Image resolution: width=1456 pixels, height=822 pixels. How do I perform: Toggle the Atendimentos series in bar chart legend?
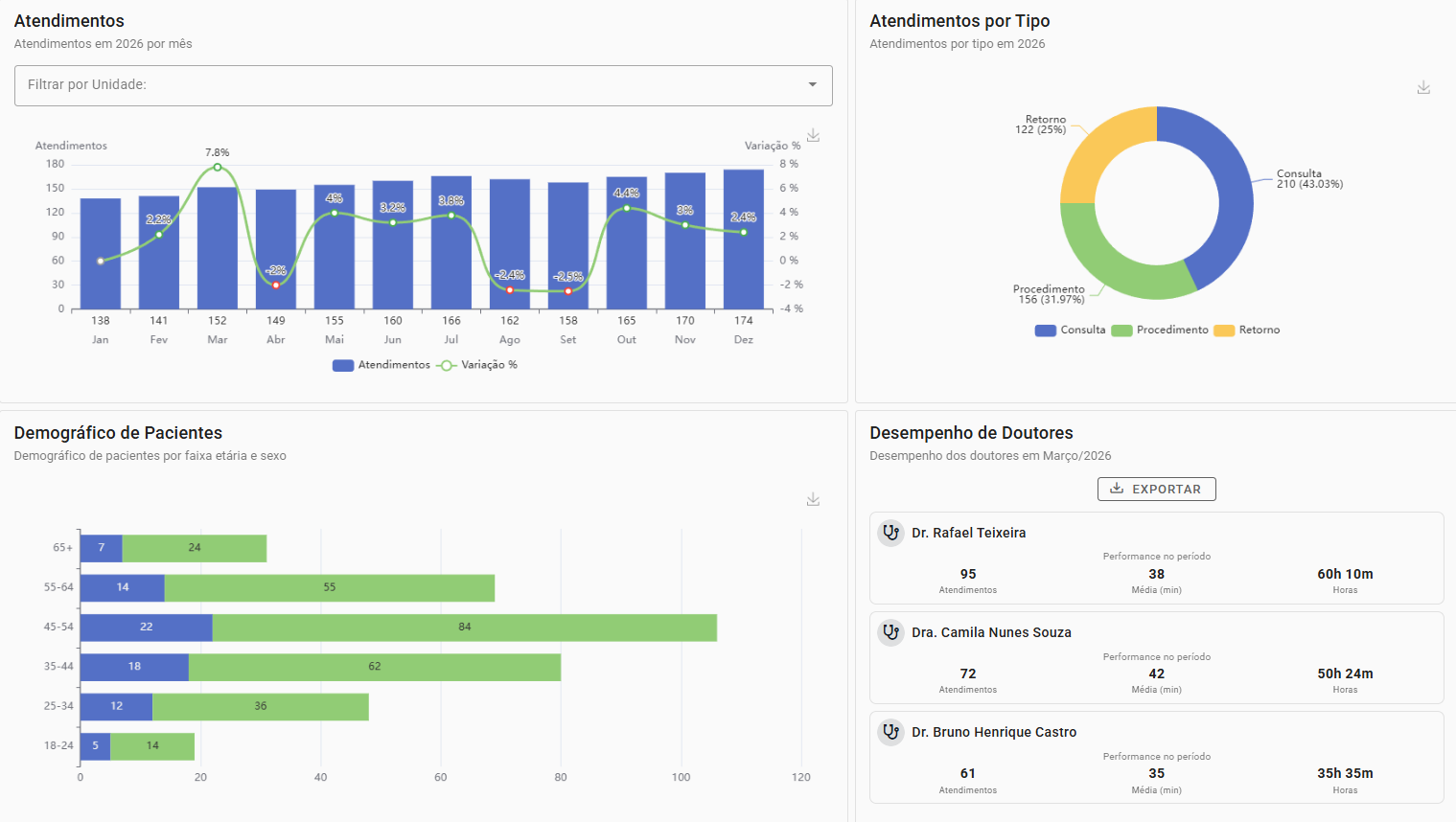coord(381,365)
